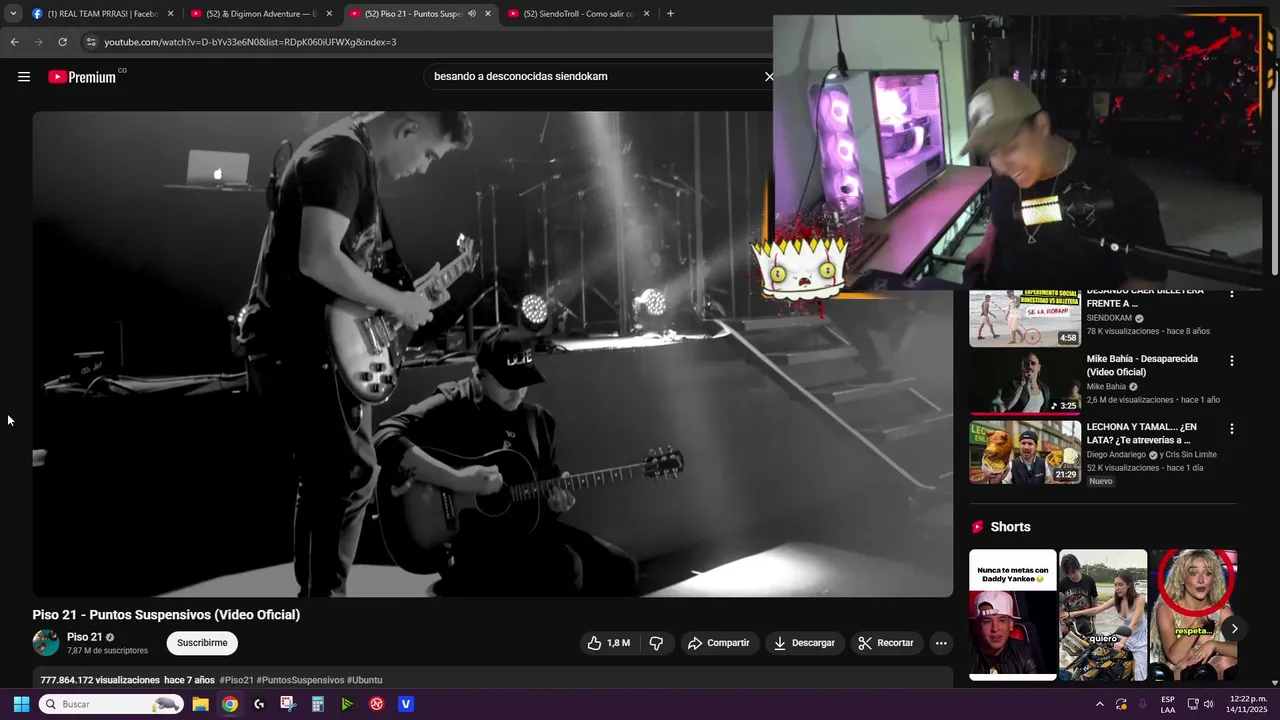The image size is (1280, 720).
Task: Open the sync status tray icon
Action: [x=1121, y=704]
